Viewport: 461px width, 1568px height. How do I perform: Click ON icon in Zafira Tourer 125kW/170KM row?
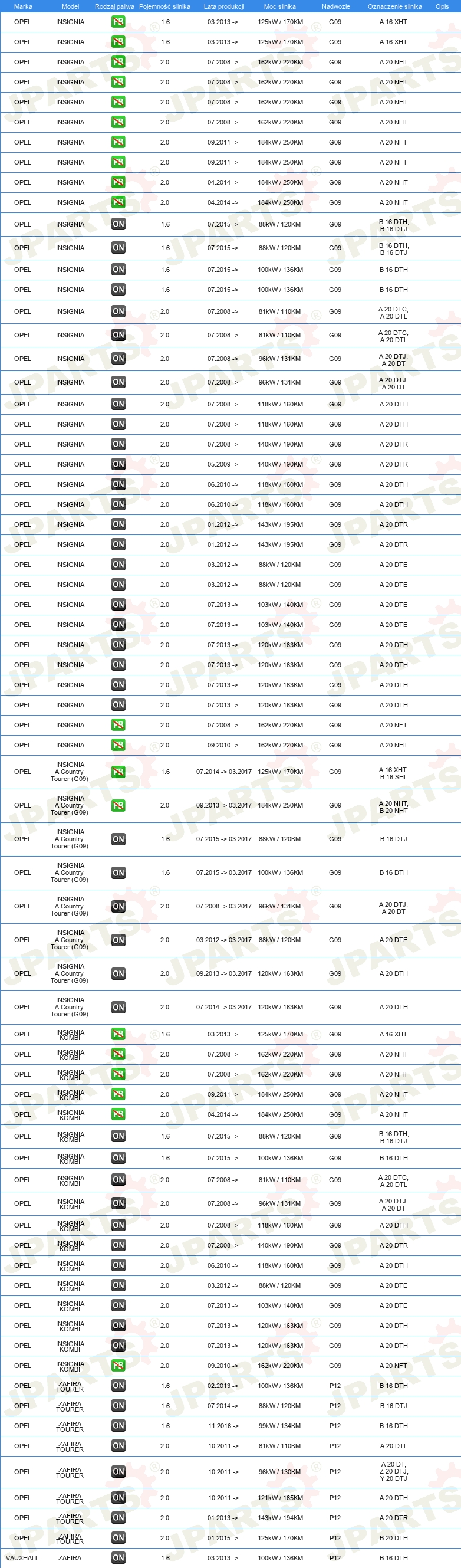click(x=118, y=1538)
